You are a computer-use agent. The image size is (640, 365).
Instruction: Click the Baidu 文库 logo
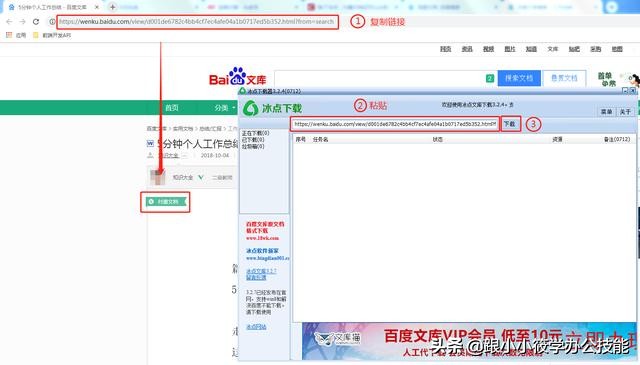tap(238, 76)
